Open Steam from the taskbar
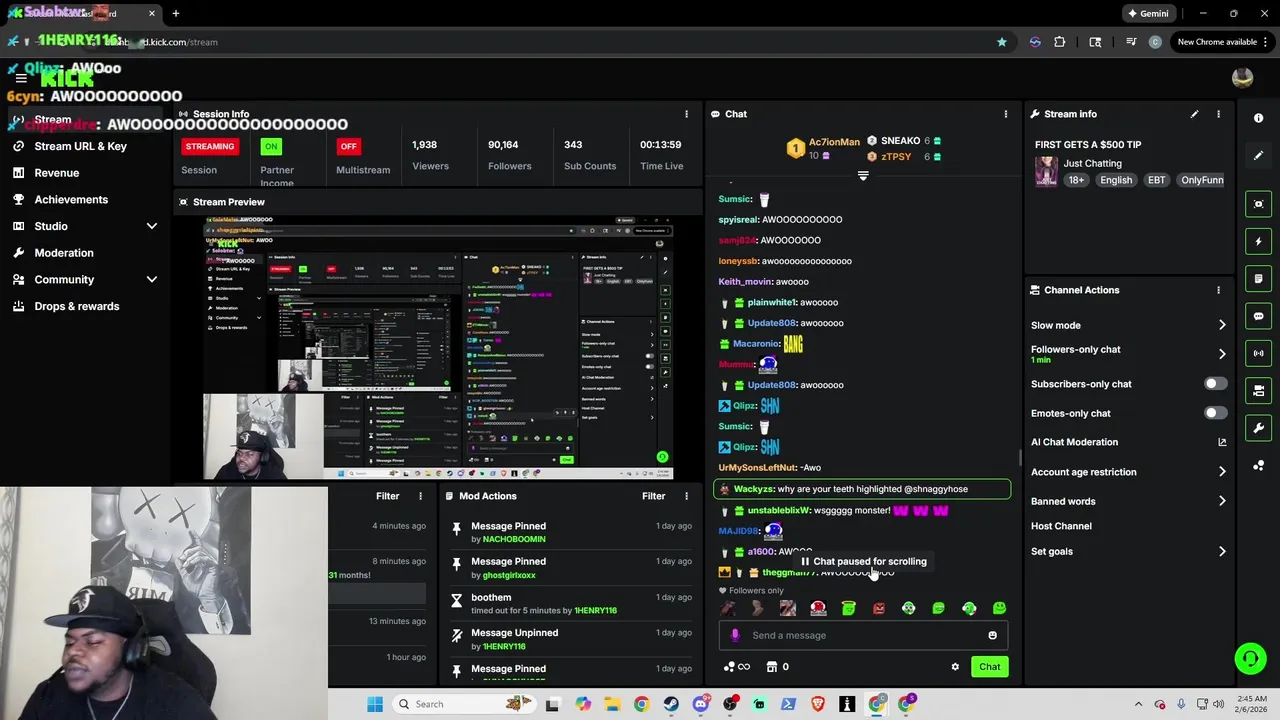1280x720 pixels. coord(671,704)
